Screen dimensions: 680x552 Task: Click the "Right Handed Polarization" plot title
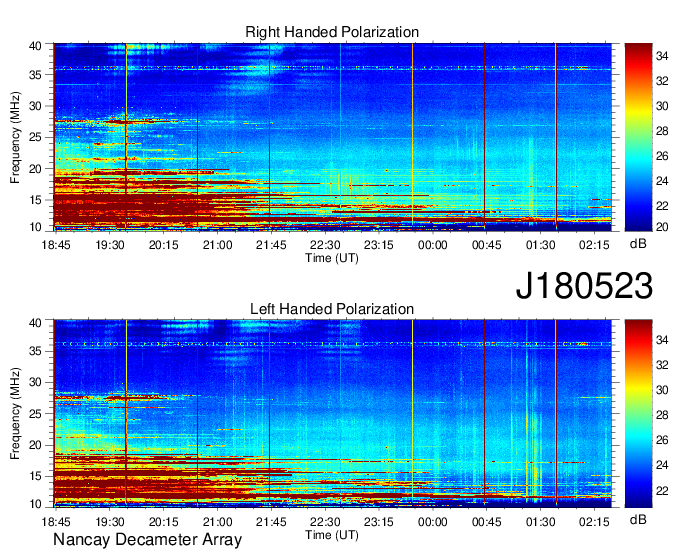tap(332, 32)
